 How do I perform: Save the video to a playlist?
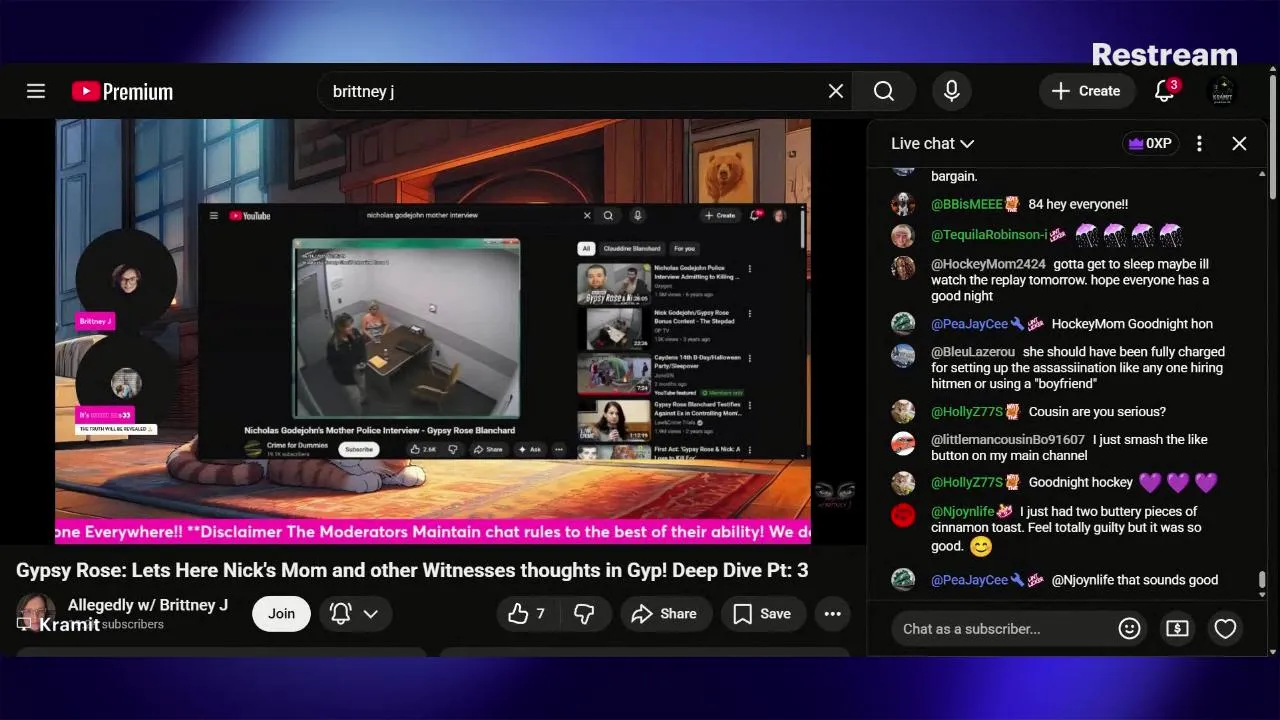coord(763,614)
